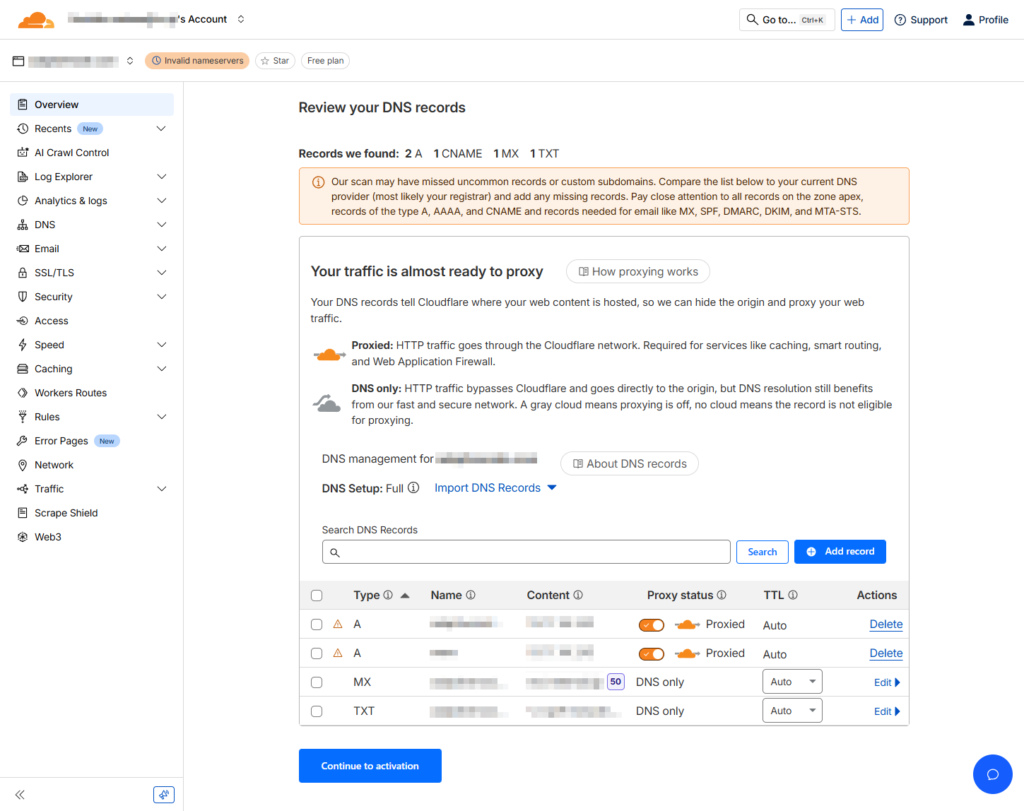Open AI Crawl Control in sidebar

[x=71, y=153]
